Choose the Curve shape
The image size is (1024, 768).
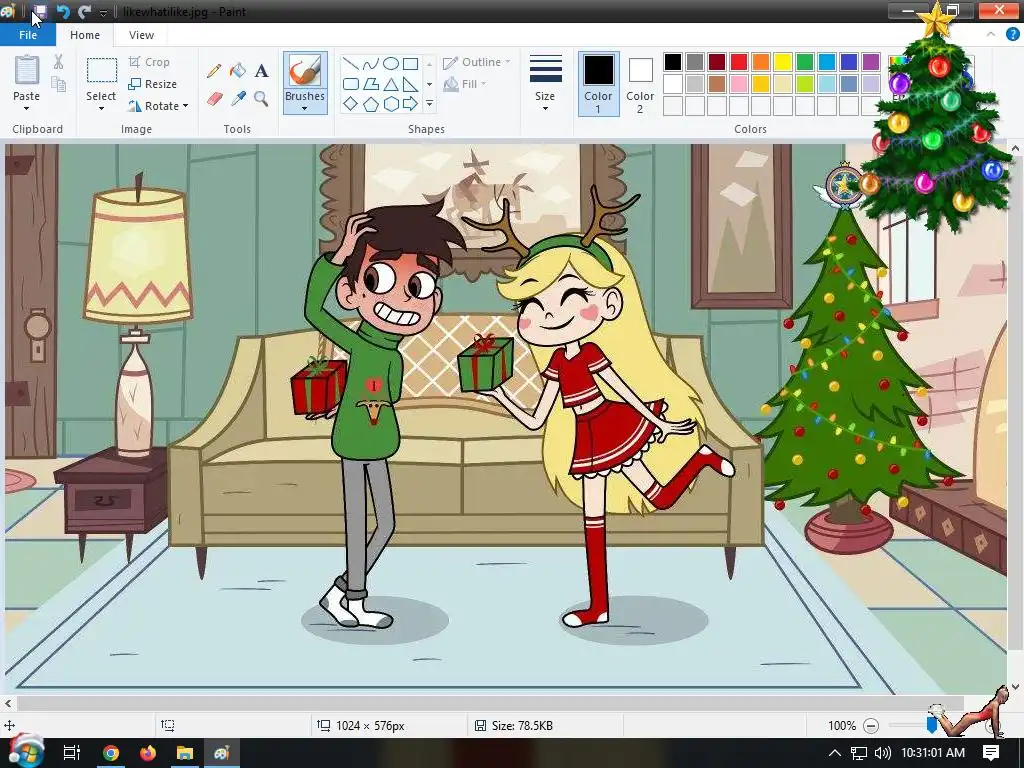pyautogui.click(x=371, y=63)
